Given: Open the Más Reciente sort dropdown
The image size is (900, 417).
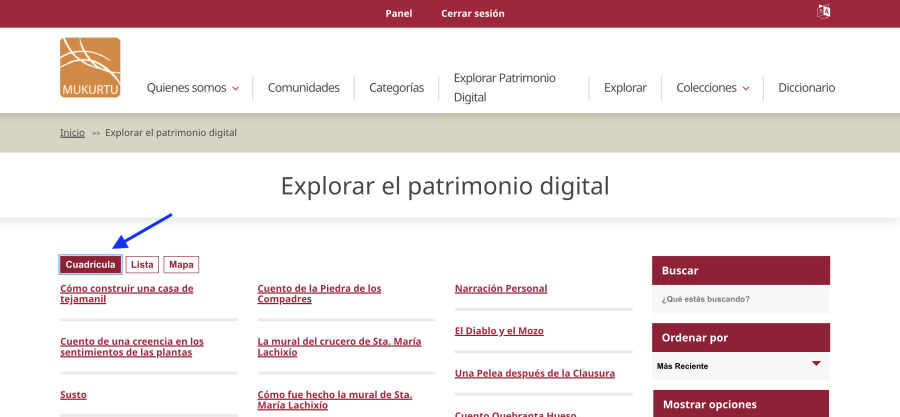Looking at the screenshot, I should (741, 366).
